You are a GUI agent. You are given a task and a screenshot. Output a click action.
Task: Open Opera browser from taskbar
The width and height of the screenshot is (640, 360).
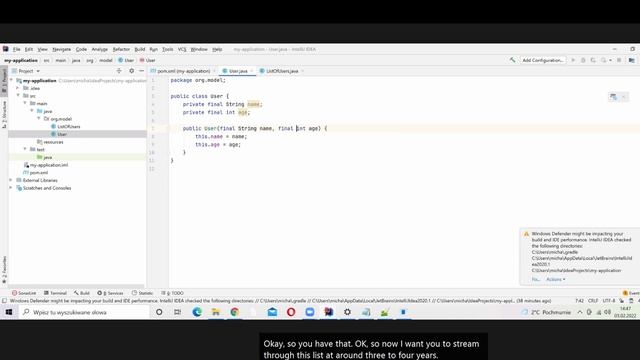click(291, 312)
